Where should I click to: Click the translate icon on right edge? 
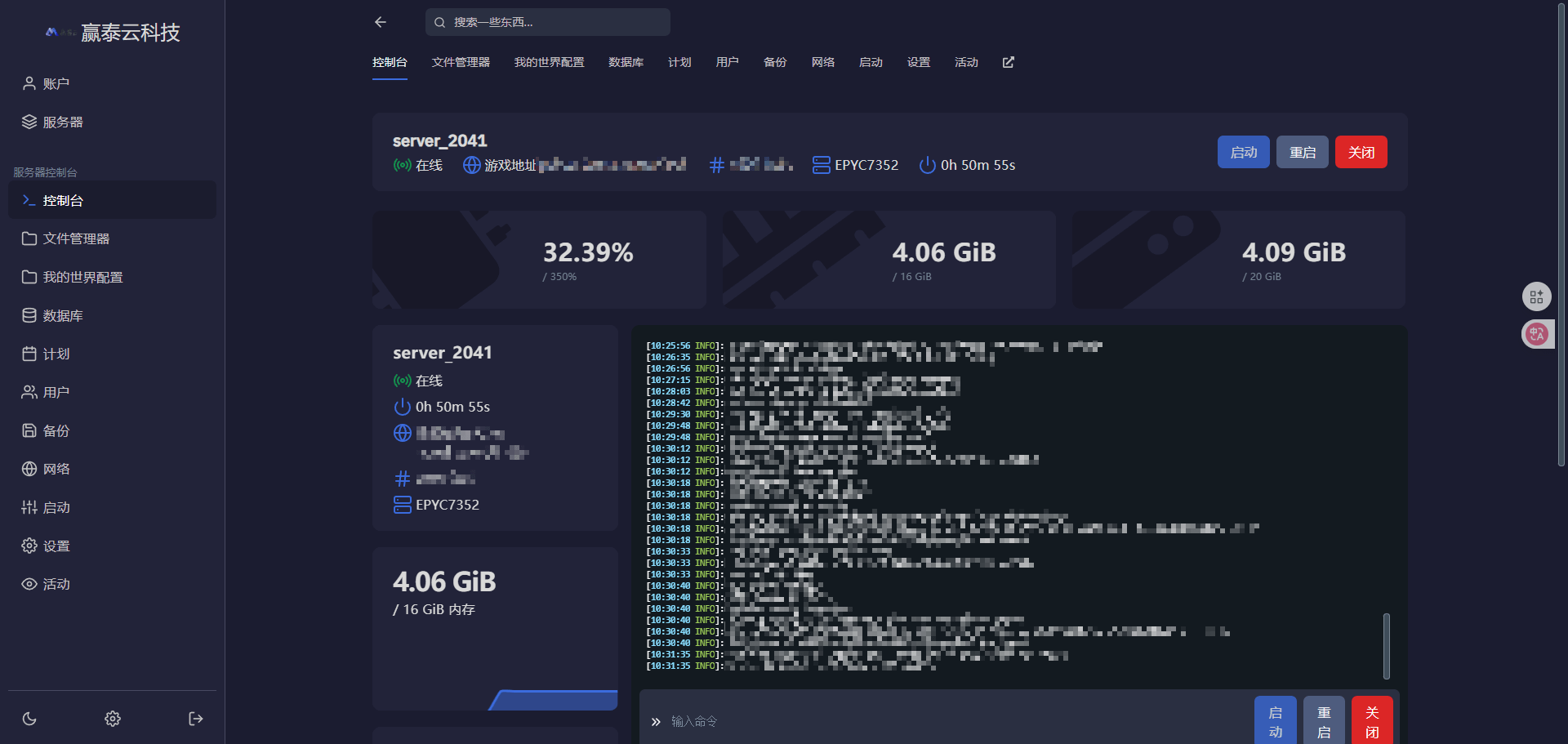tap(1536, 334)
